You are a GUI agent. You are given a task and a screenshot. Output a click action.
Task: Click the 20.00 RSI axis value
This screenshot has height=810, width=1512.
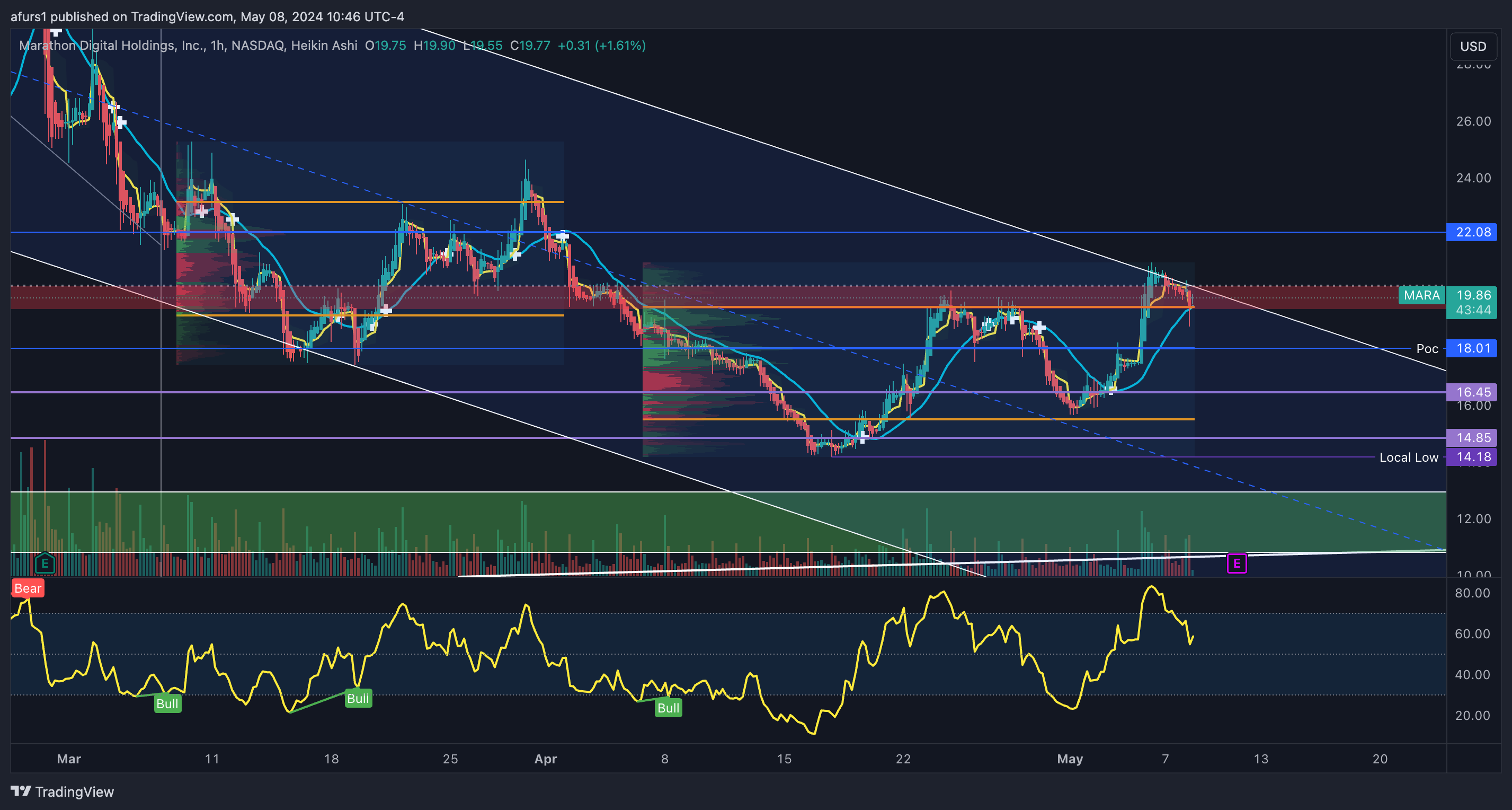click(1472, 716)
